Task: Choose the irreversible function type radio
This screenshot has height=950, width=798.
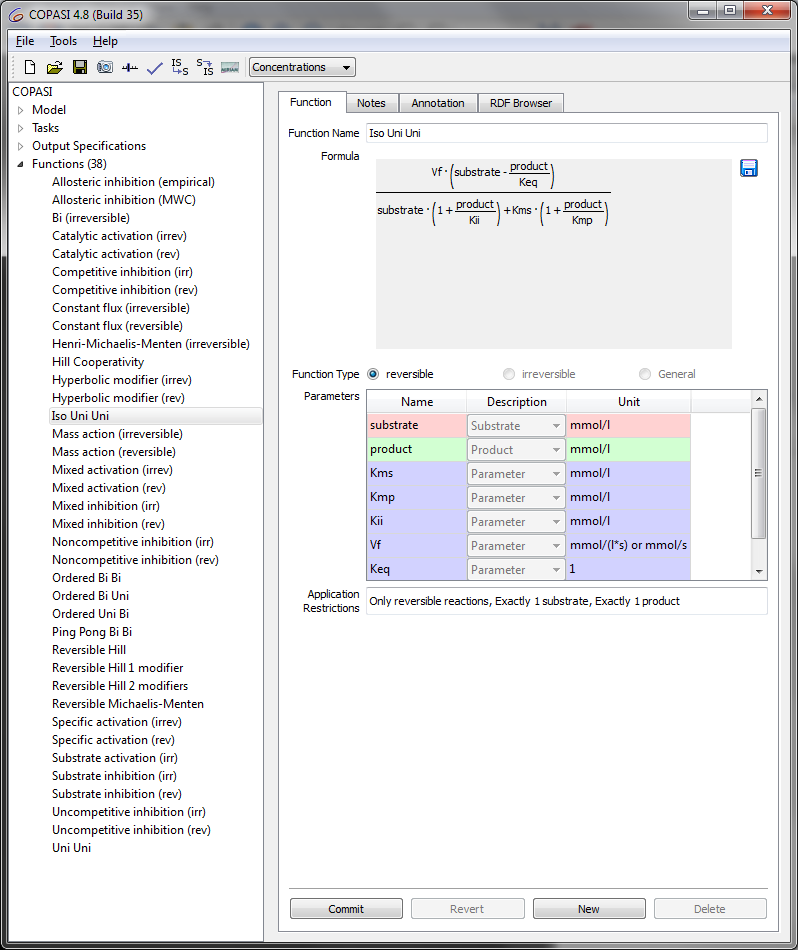Action: pos(510,374)
